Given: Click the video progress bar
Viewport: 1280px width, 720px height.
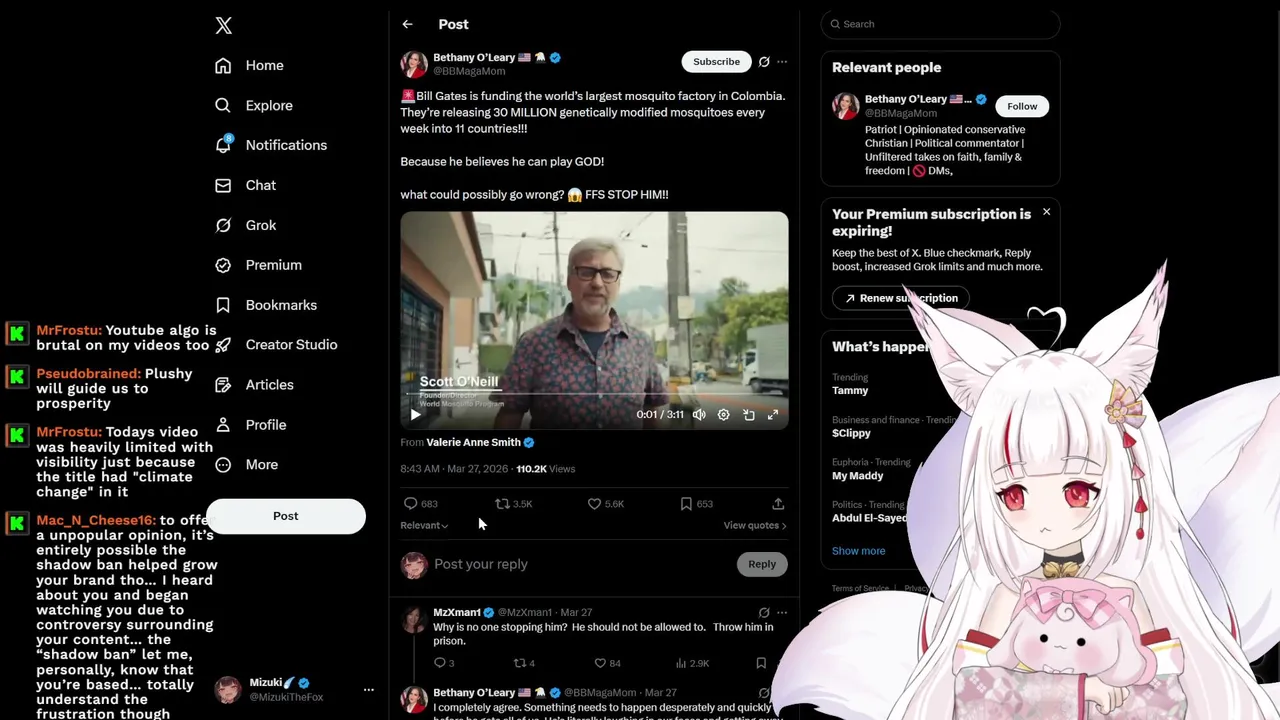Looking at the screenshot, I should pos(594,396).
